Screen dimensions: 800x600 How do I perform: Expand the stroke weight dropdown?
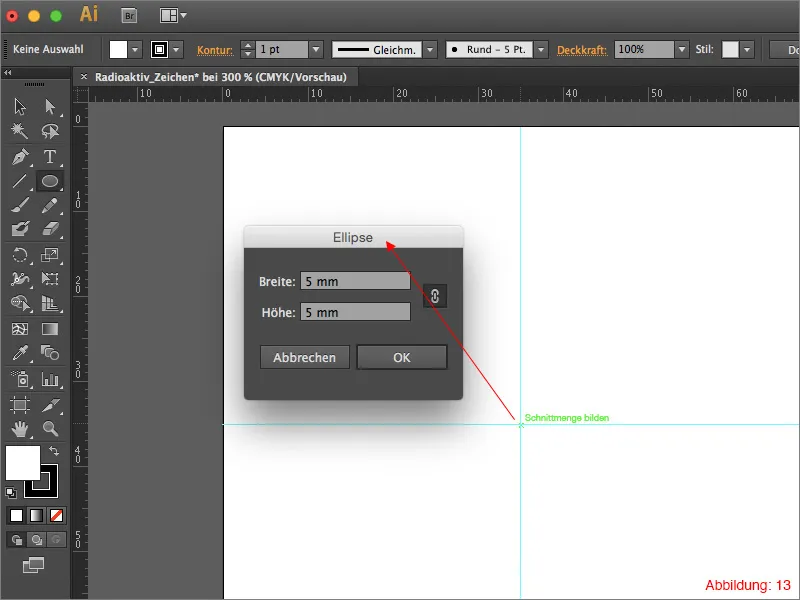[316, 50]
